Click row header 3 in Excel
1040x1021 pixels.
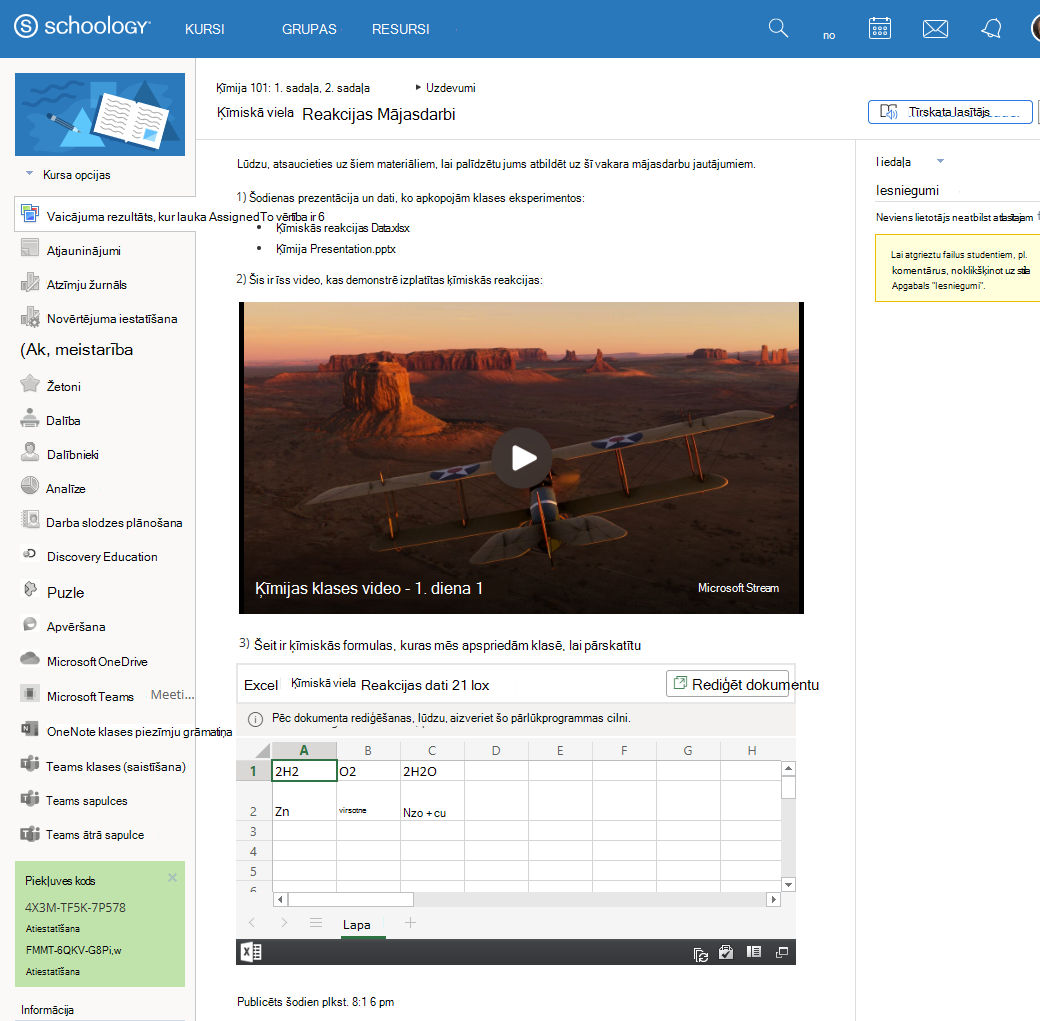(253, 831)
